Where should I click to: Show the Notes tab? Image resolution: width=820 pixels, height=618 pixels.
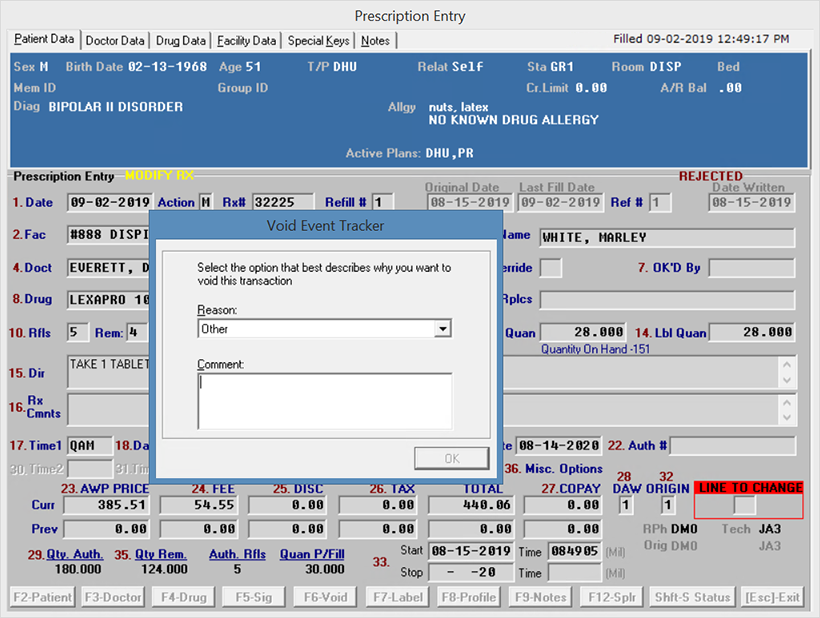376,41
